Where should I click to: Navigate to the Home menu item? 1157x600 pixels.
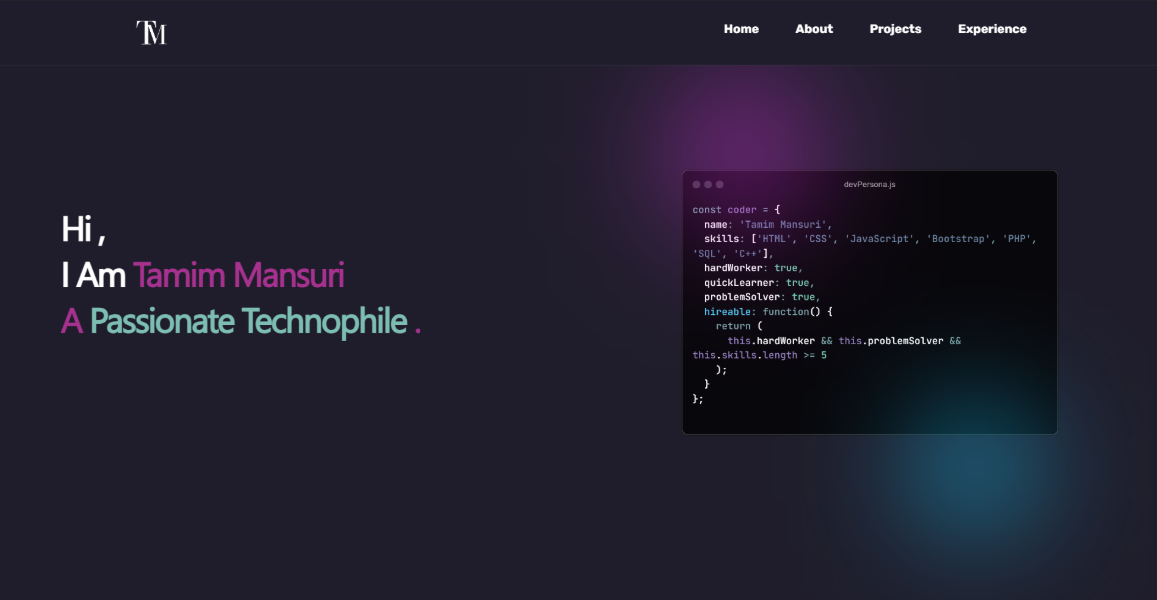click(x=741, y=29)
